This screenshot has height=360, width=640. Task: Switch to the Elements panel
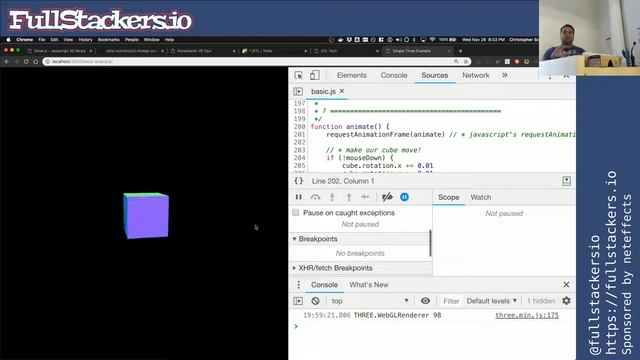tap(352, 76)
